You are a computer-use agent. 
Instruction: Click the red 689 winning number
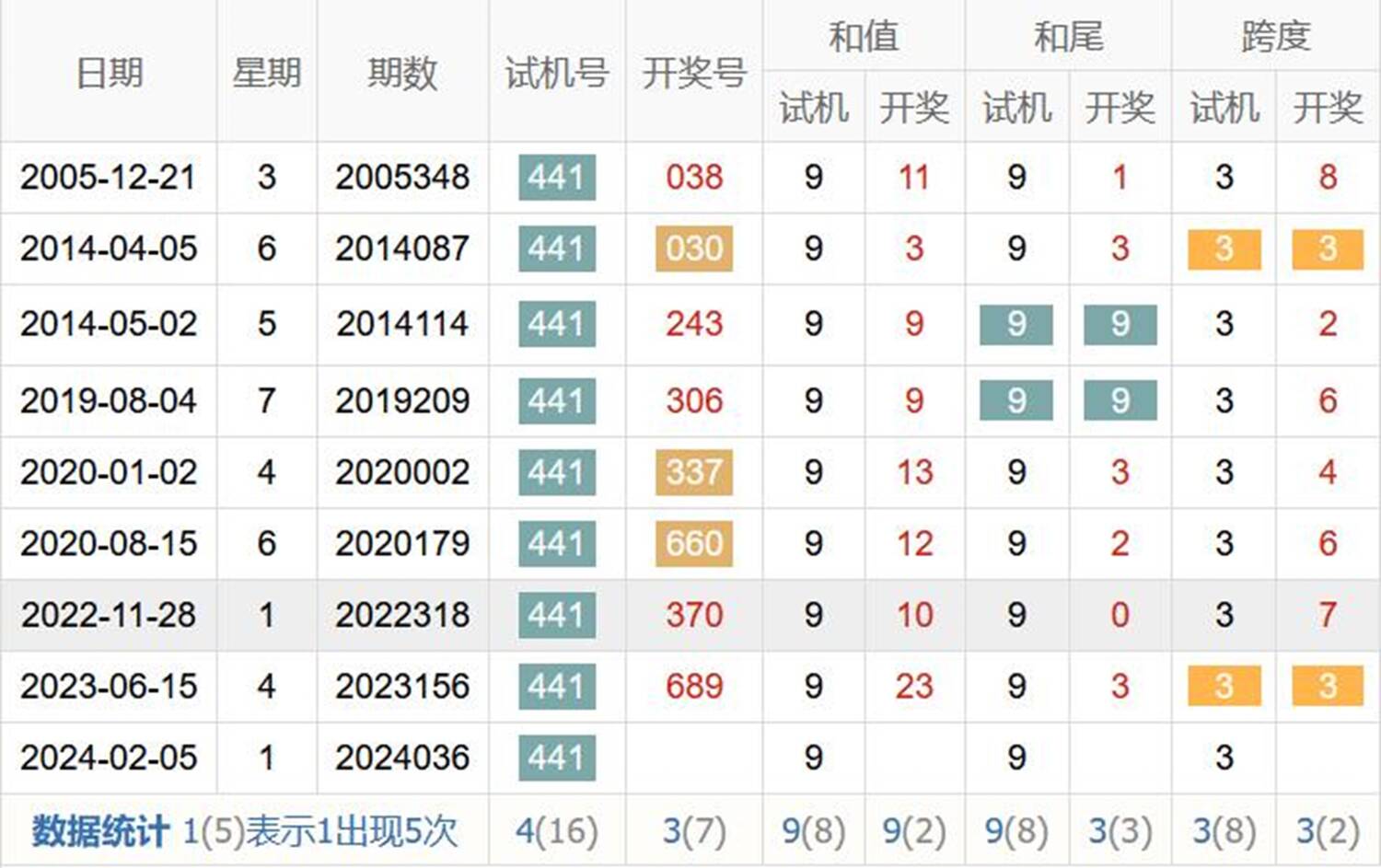coord(693,686)
